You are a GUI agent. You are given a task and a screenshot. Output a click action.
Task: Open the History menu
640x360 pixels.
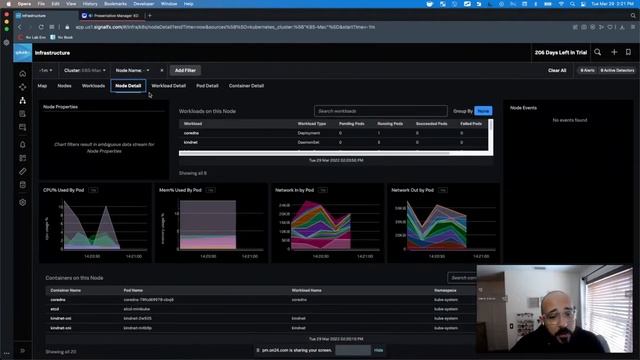[x=90, y=4]
